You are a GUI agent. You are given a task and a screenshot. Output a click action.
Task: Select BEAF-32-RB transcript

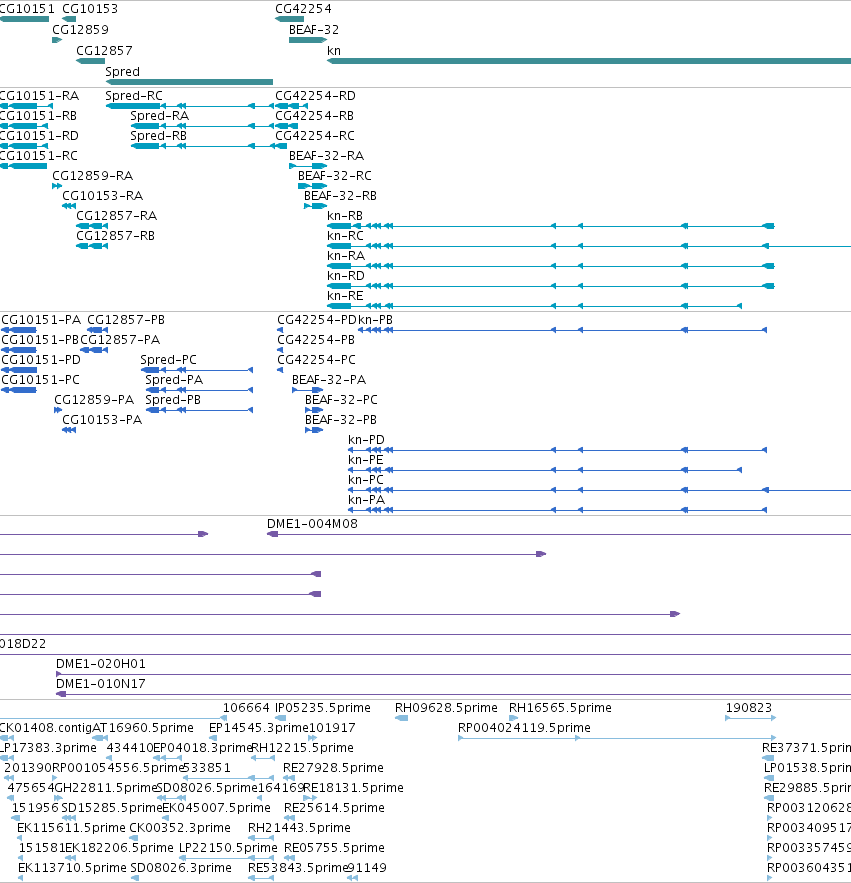click(x=315, y=206)
